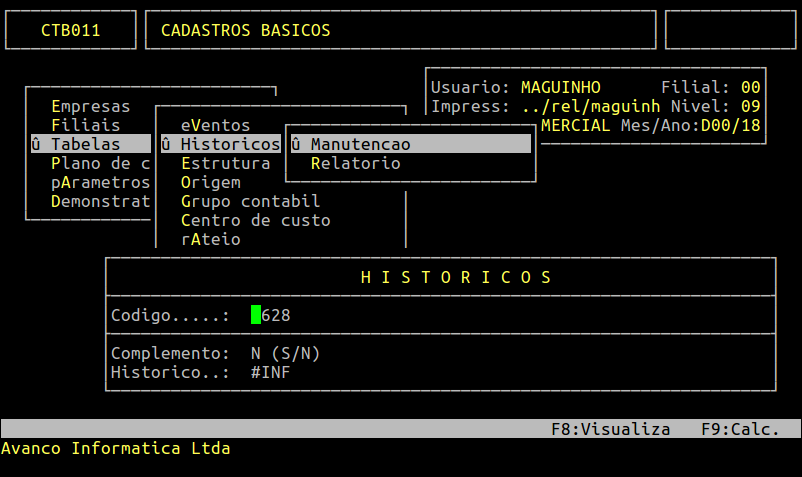Image resolution: width=802 pixels, height=477 pixels.
Task: Open Estrutura in the submenu
Action: (225, 163)
